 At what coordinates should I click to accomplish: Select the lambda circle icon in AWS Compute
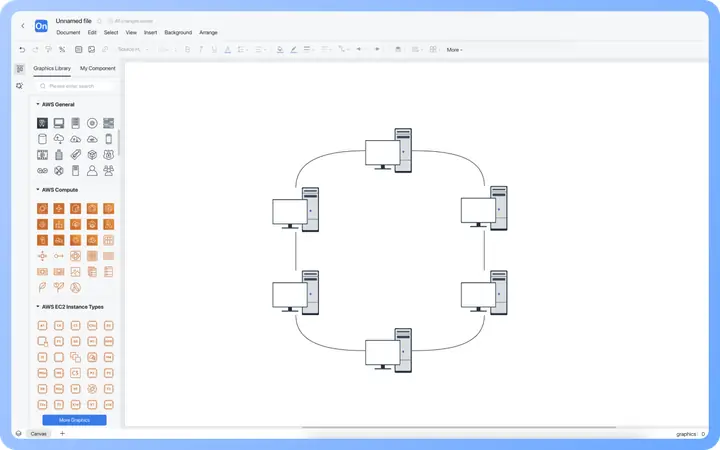[x=75, y=287]
